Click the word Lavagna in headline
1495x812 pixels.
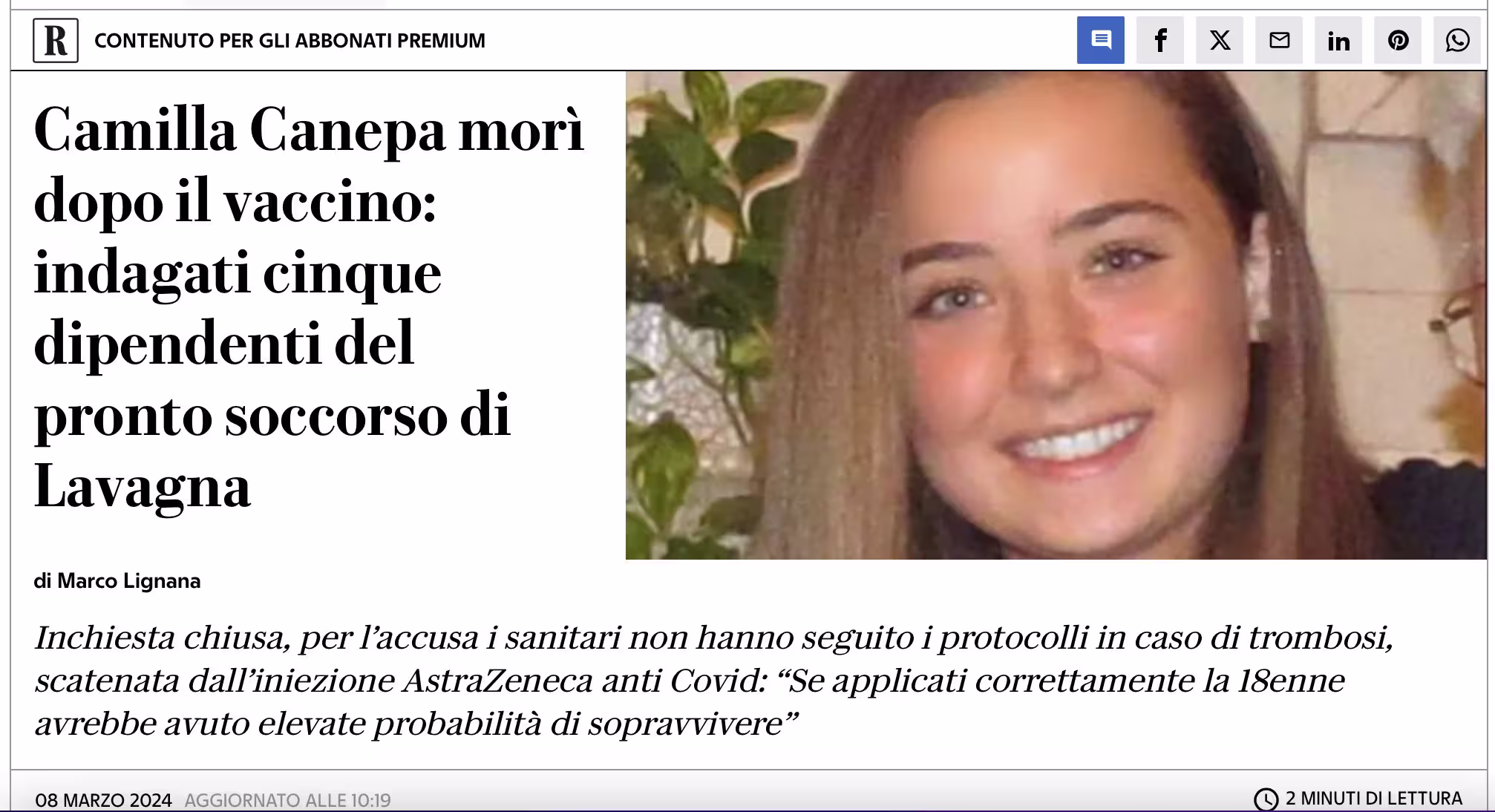tap(143, 488)
